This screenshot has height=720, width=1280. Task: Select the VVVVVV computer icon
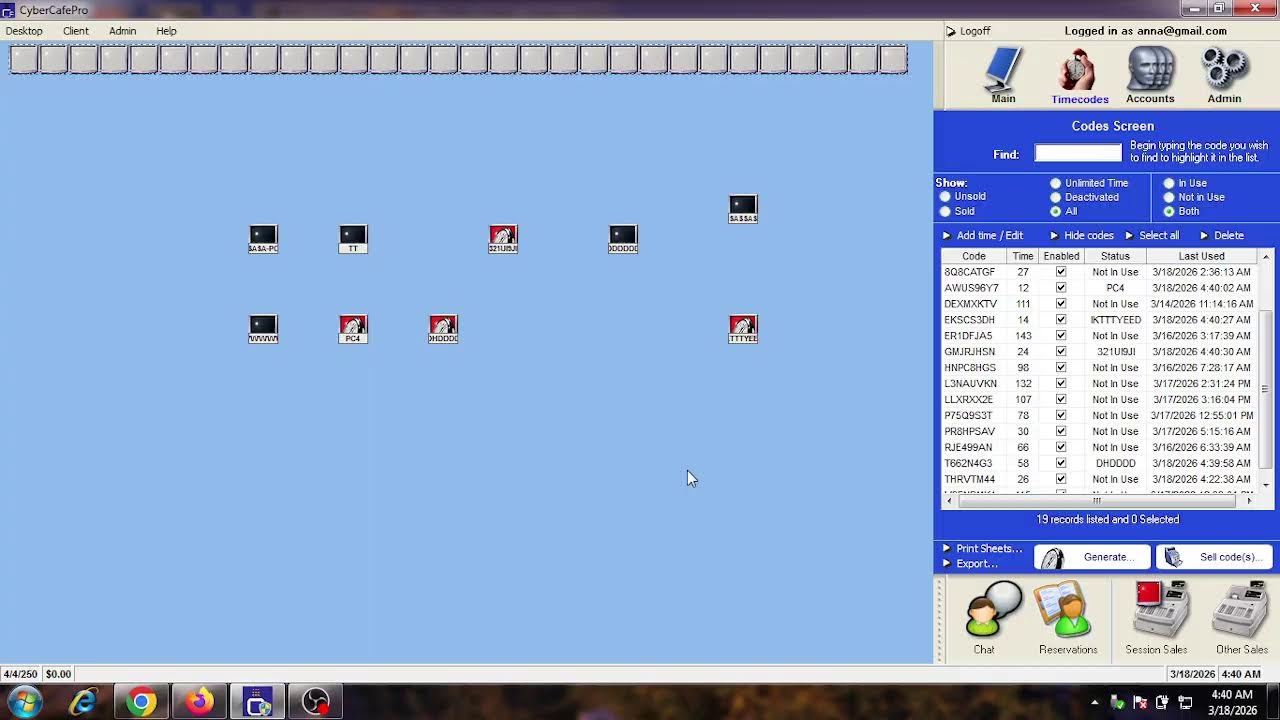263,329
